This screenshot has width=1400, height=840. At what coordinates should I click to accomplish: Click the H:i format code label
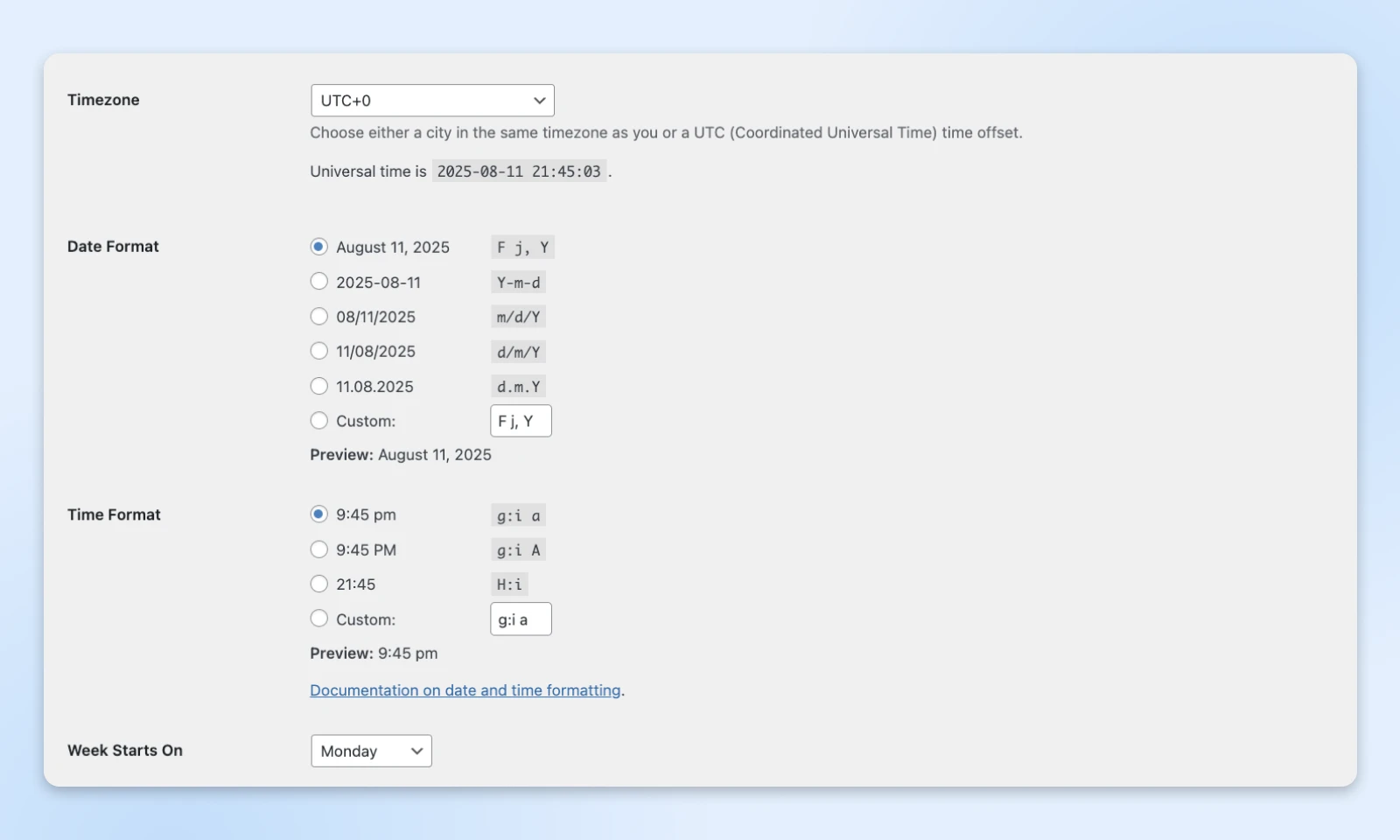pyautogui.click(x=509, y=584)
